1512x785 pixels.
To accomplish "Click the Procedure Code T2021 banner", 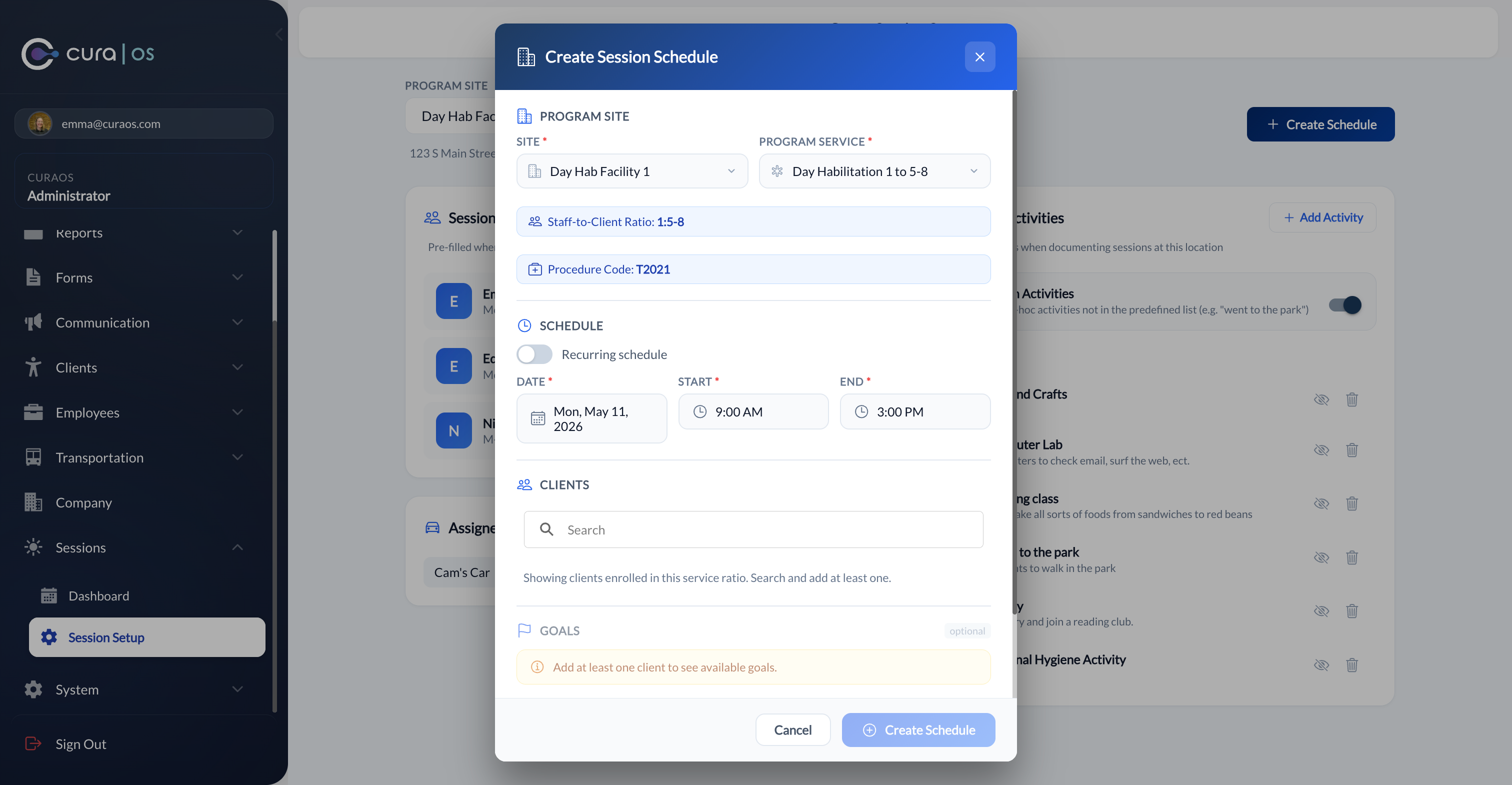I will click(x=753, y=269).
